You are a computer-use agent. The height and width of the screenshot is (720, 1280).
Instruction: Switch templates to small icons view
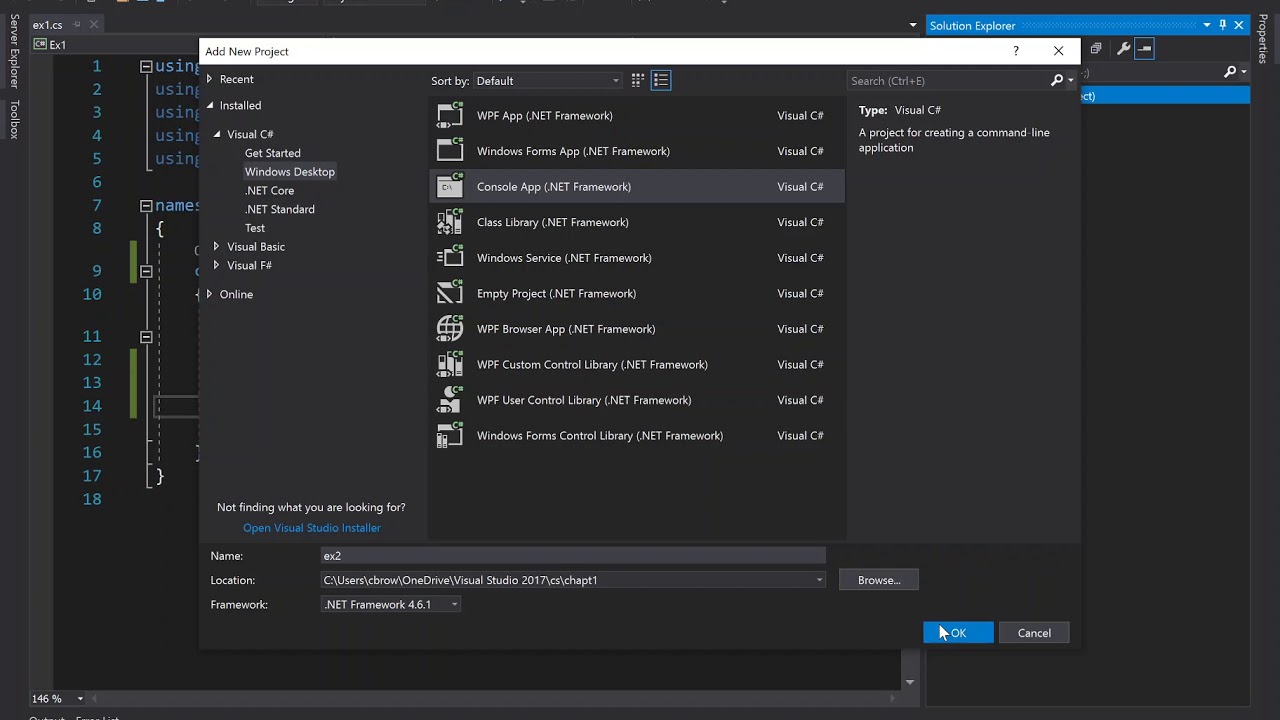[x=637, y=80]
